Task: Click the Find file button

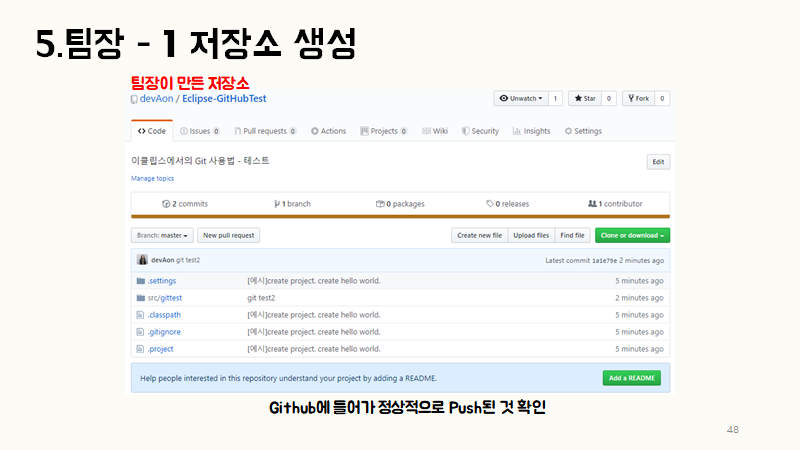Action: coord(572,235)
